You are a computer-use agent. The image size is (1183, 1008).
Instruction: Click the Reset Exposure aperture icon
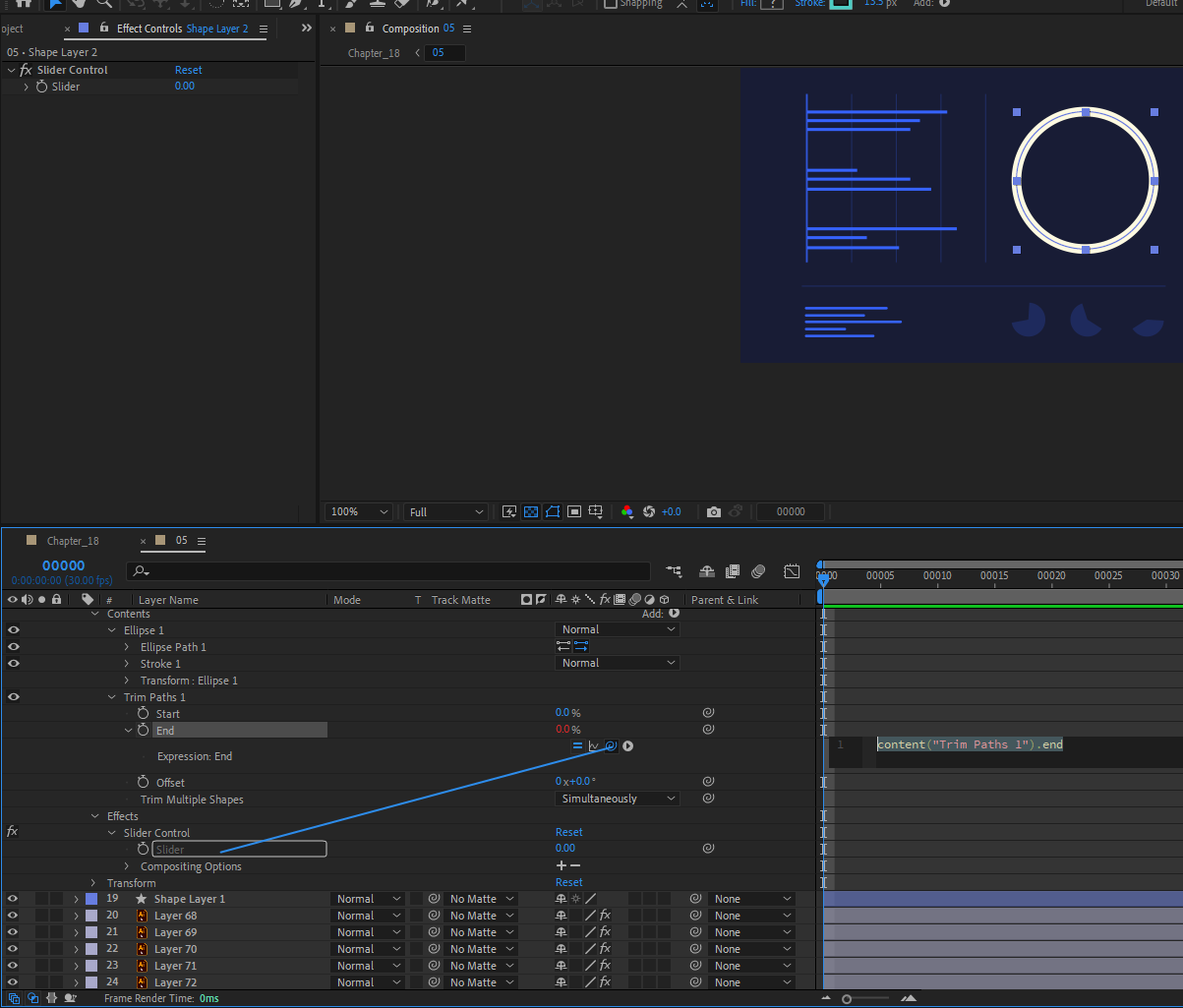coord(649,511)
